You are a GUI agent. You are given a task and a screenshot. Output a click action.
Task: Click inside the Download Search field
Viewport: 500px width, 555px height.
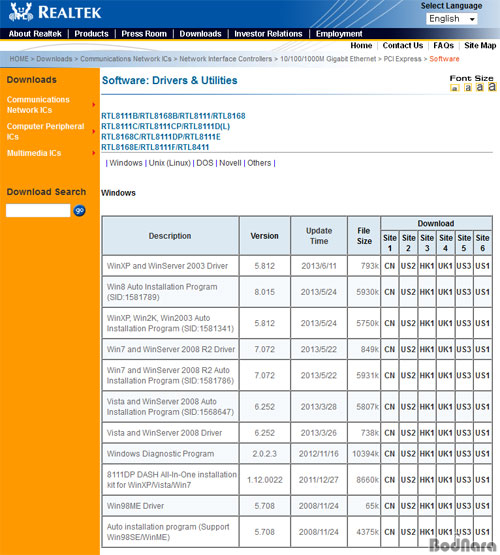coord(38,210)
